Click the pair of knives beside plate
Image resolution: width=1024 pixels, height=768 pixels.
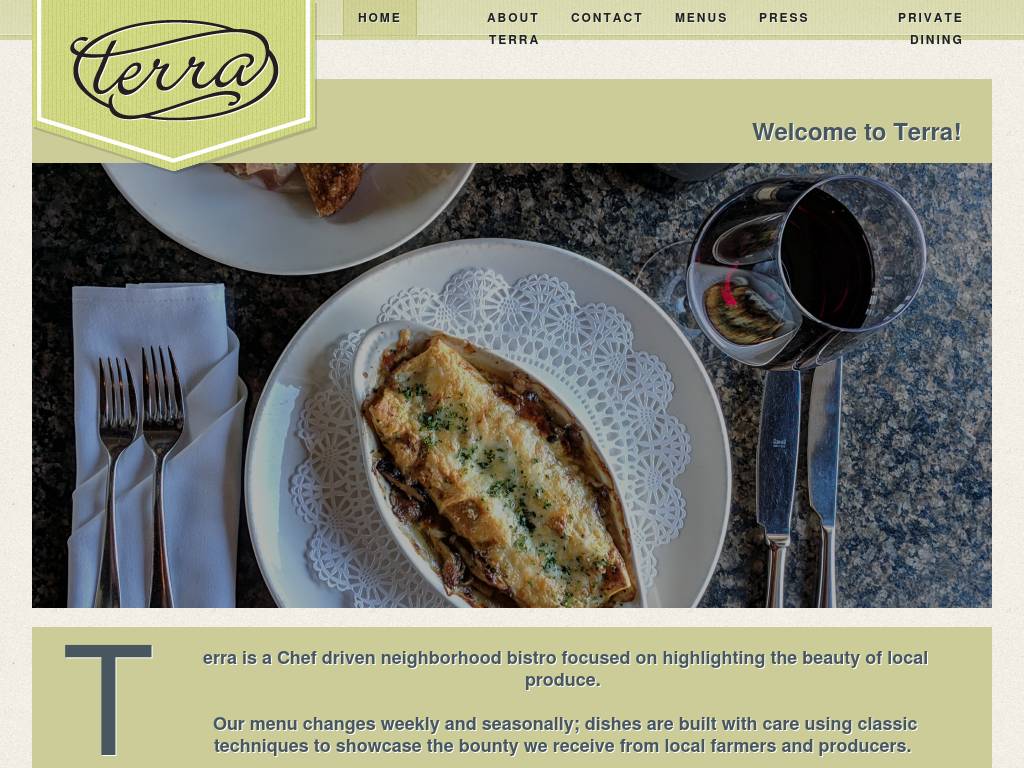pos(800,483)
